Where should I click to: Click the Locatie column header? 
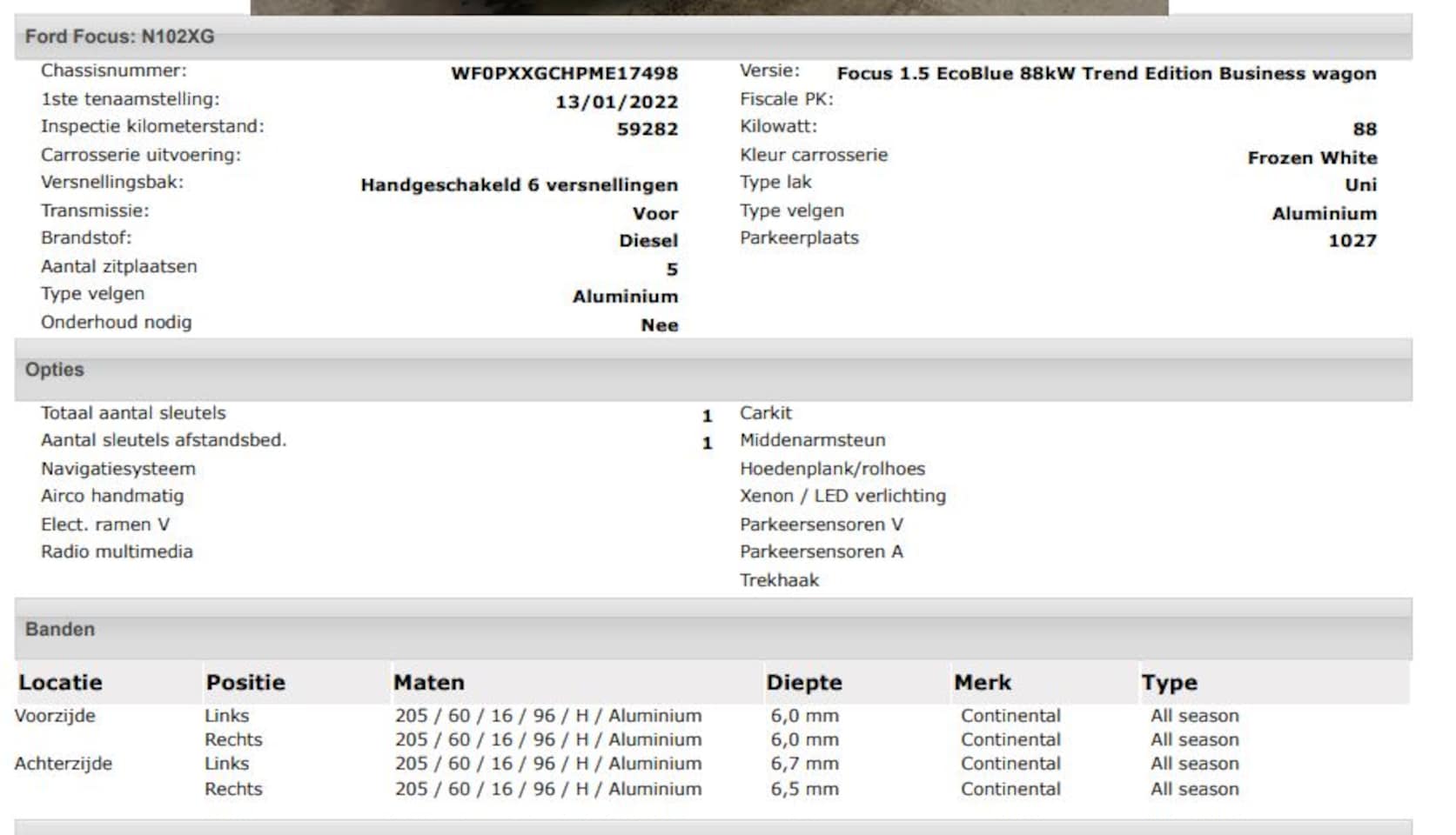(x=61, y=683)
